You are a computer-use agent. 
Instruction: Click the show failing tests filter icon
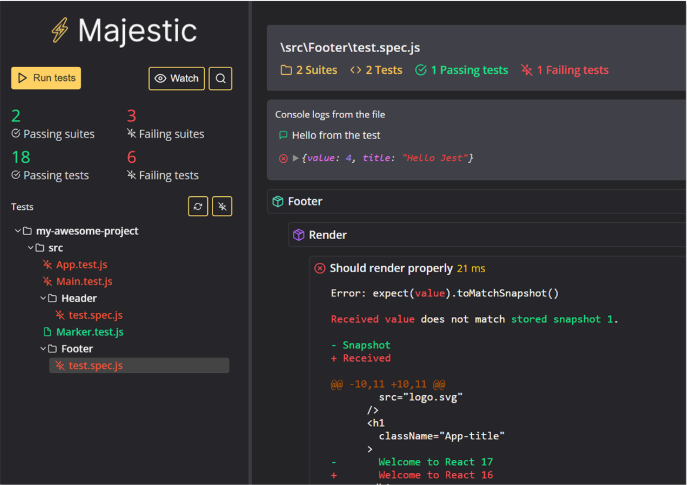[x=222, y=206]
